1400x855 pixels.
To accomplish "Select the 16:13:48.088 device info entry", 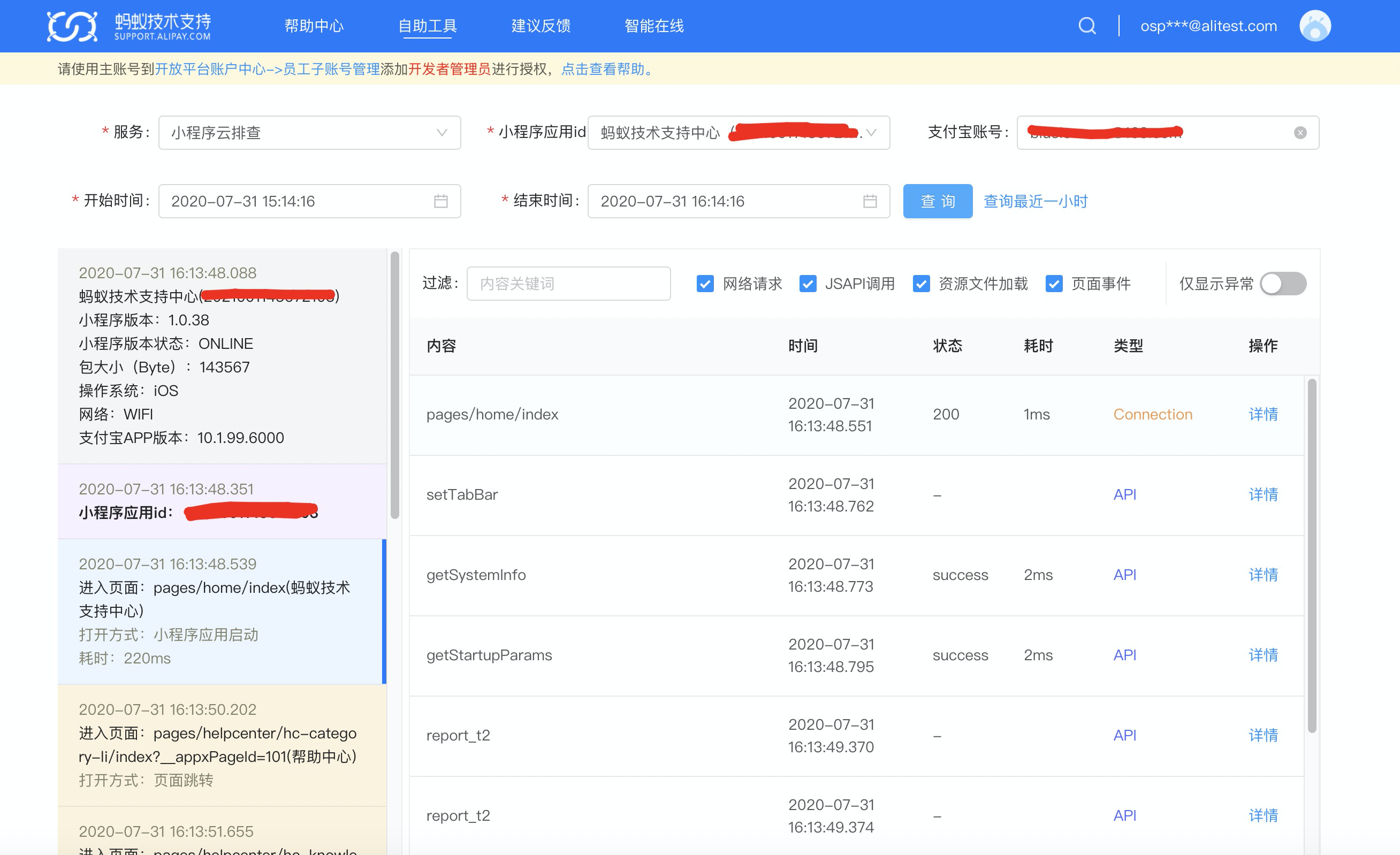I will tap(222, 356).
